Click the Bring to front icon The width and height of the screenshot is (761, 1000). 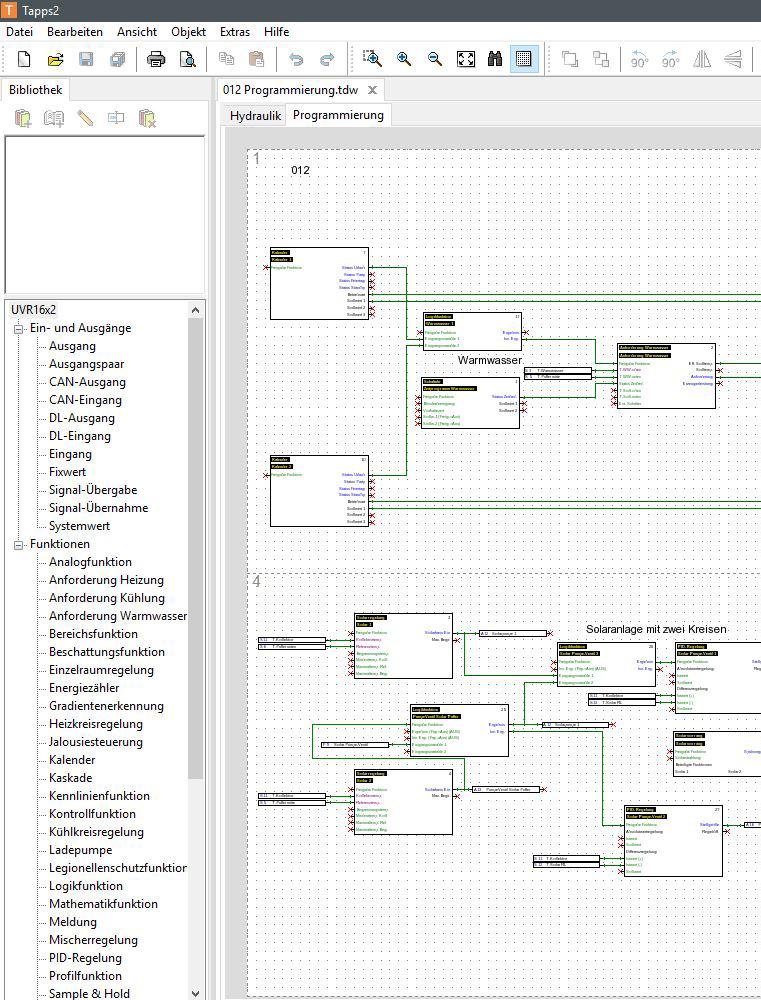click(570, 59)
